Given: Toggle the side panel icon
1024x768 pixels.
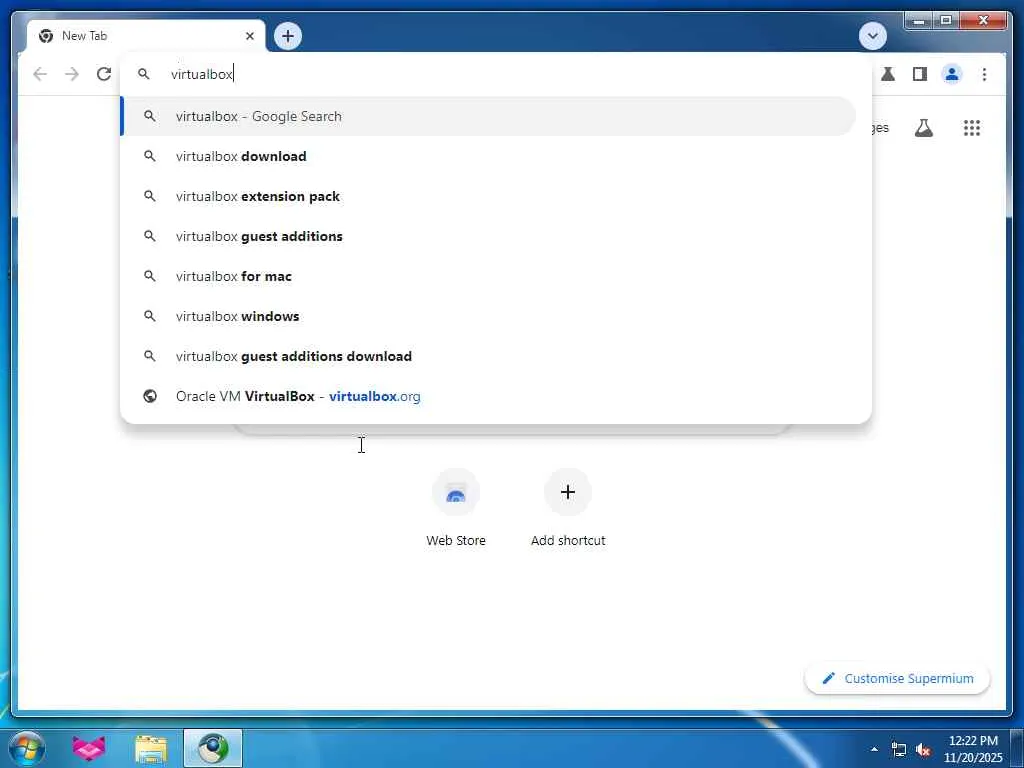Looking at the screenshot, I should pos(920,74).
